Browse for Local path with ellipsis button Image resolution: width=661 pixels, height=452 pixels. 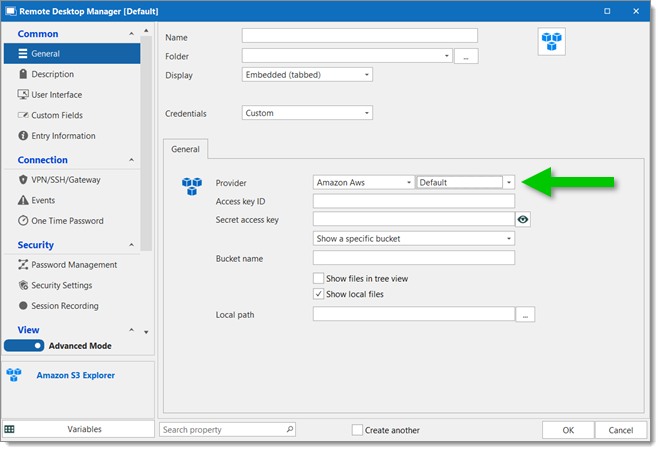tap(525, 315)
